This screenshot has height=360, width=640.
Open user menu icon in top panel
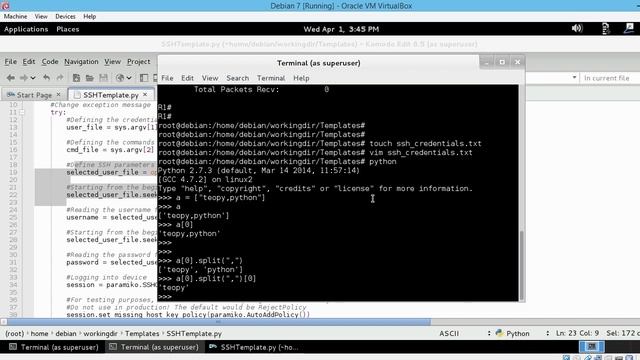point(629,28)
